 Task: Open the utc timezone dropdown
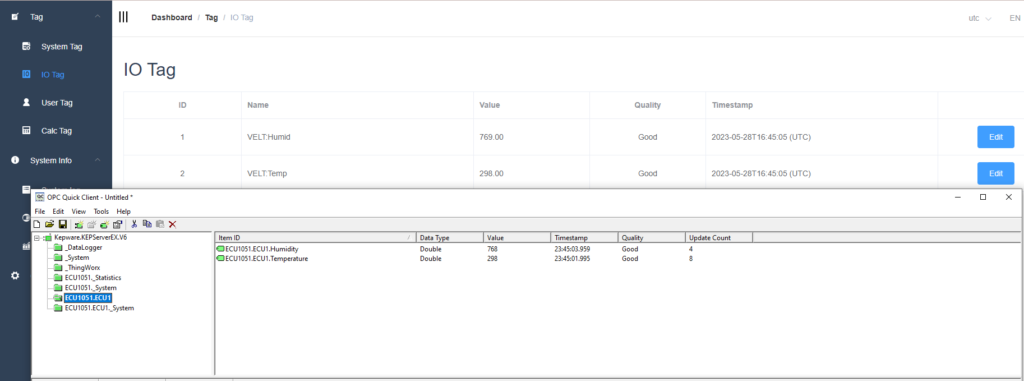(x=980, y=18)
